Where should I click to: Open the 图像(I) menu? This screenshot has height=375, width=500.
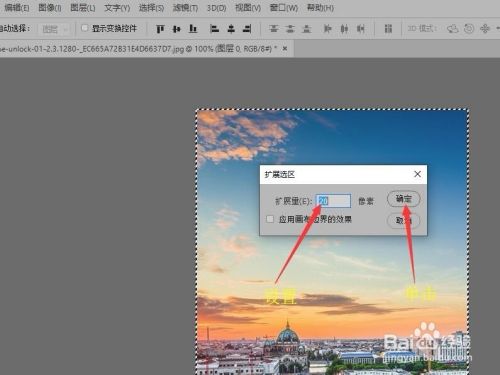(50, 8)
